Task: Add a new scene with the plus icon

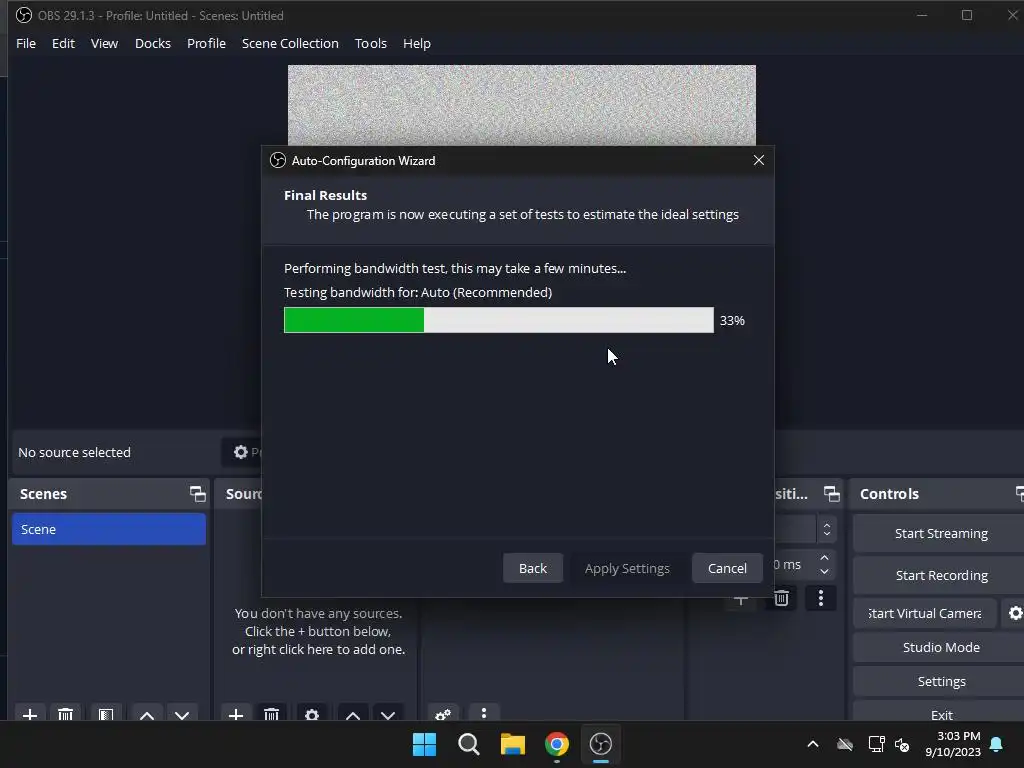Action: point(29,714)
